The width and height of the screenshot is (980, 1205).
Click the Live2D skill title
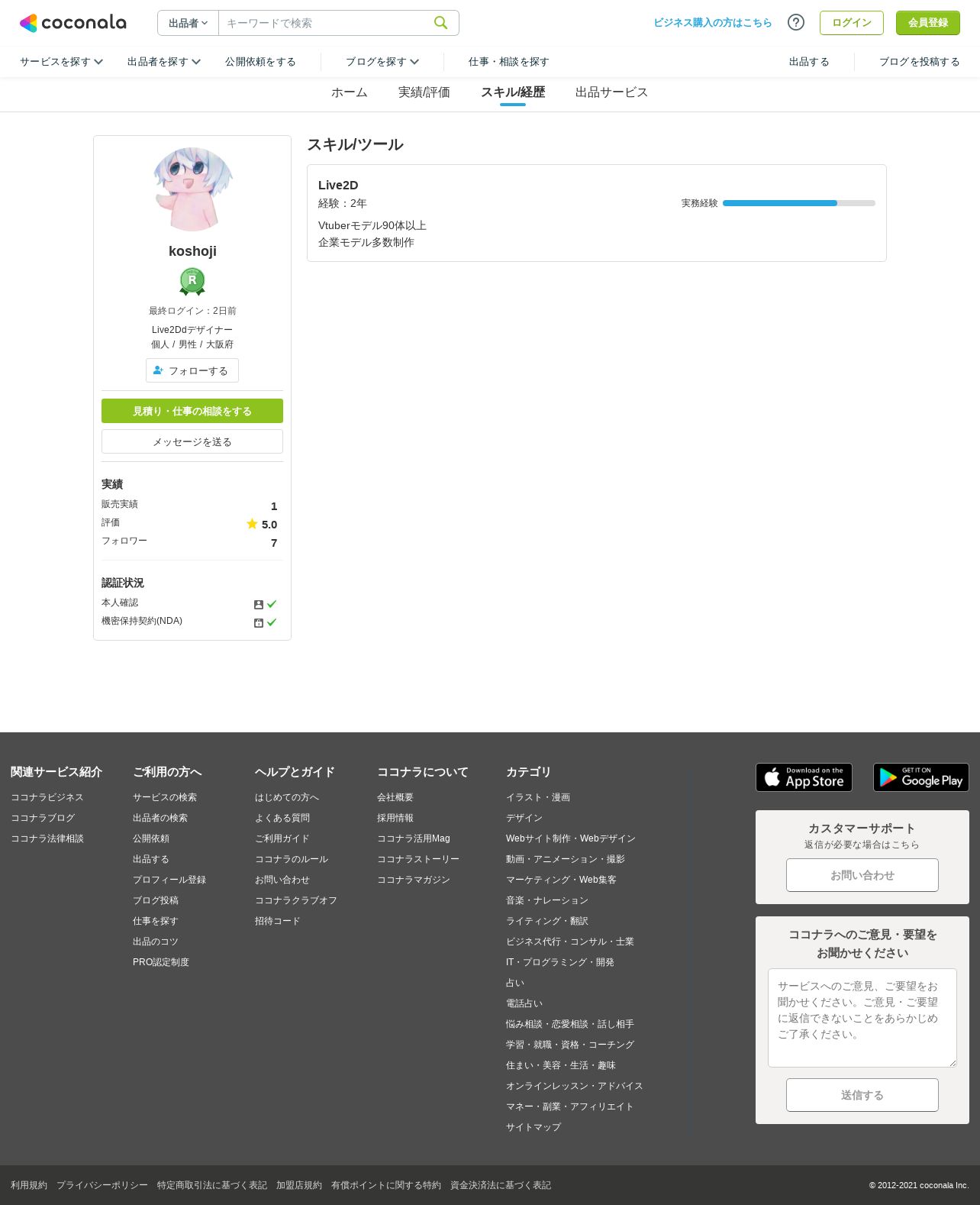[338, 185]
